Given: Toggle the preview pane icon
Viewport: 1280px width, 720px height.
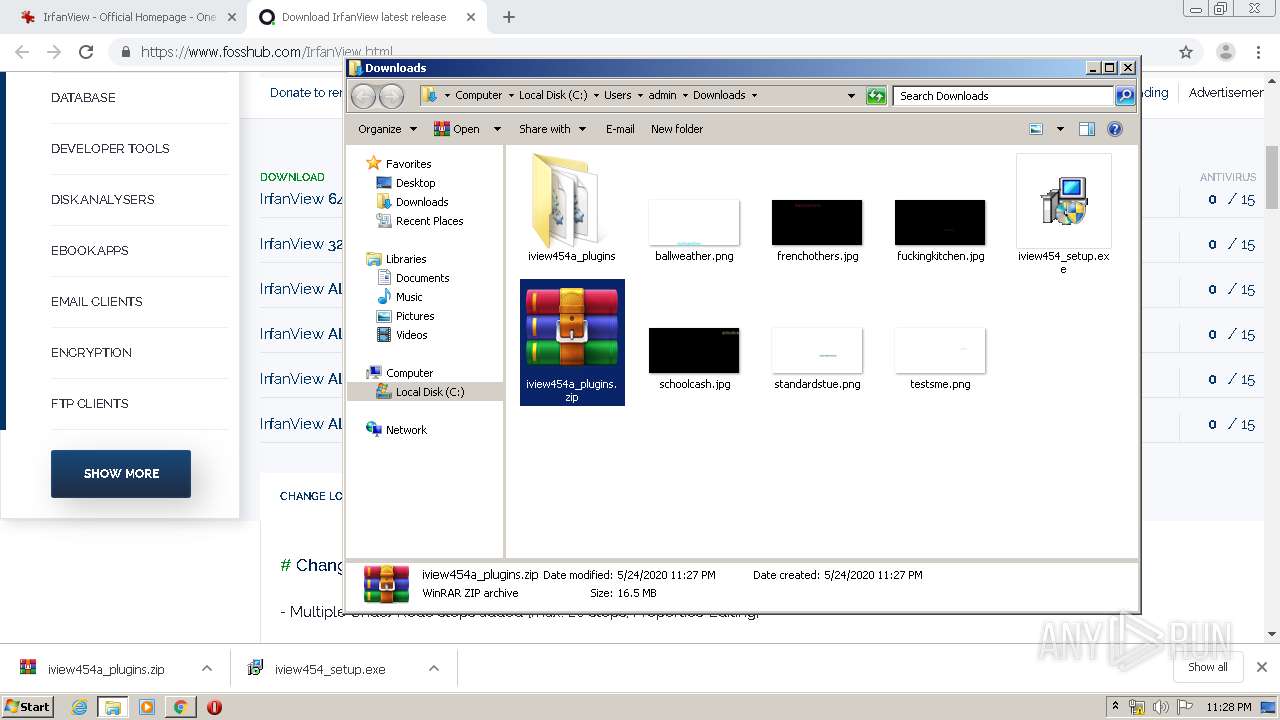Looking at the screenshot, I should click(x=1087, y=129).
